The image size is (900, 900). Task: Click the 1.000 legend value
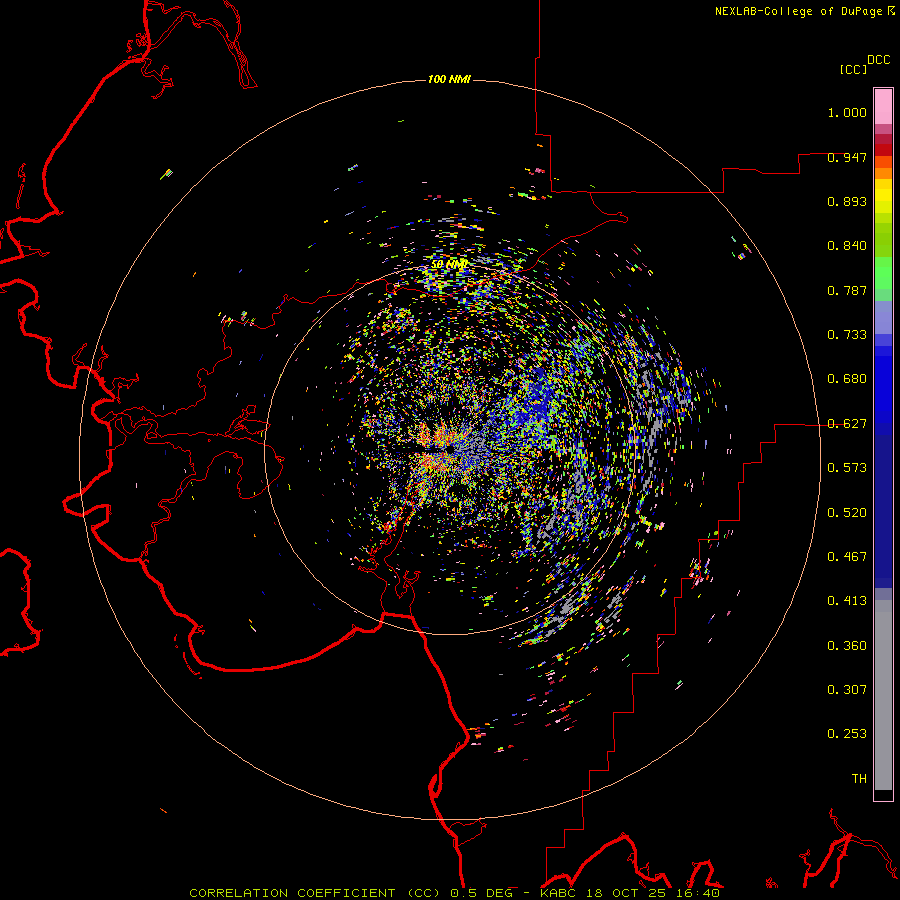847,112
